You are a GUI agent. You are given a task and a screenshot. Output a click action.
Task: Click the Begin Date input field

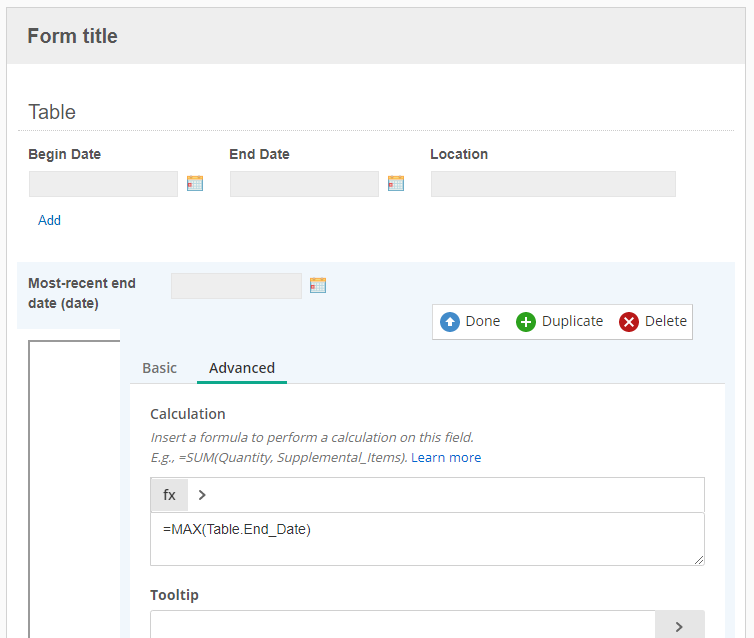click(103, 184)
